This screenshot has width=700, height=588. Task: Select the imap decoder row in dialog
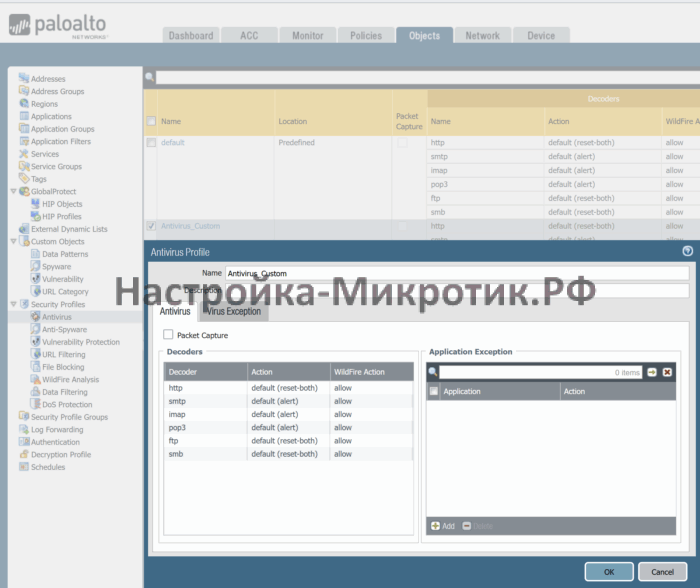click(x=288, y=414)
